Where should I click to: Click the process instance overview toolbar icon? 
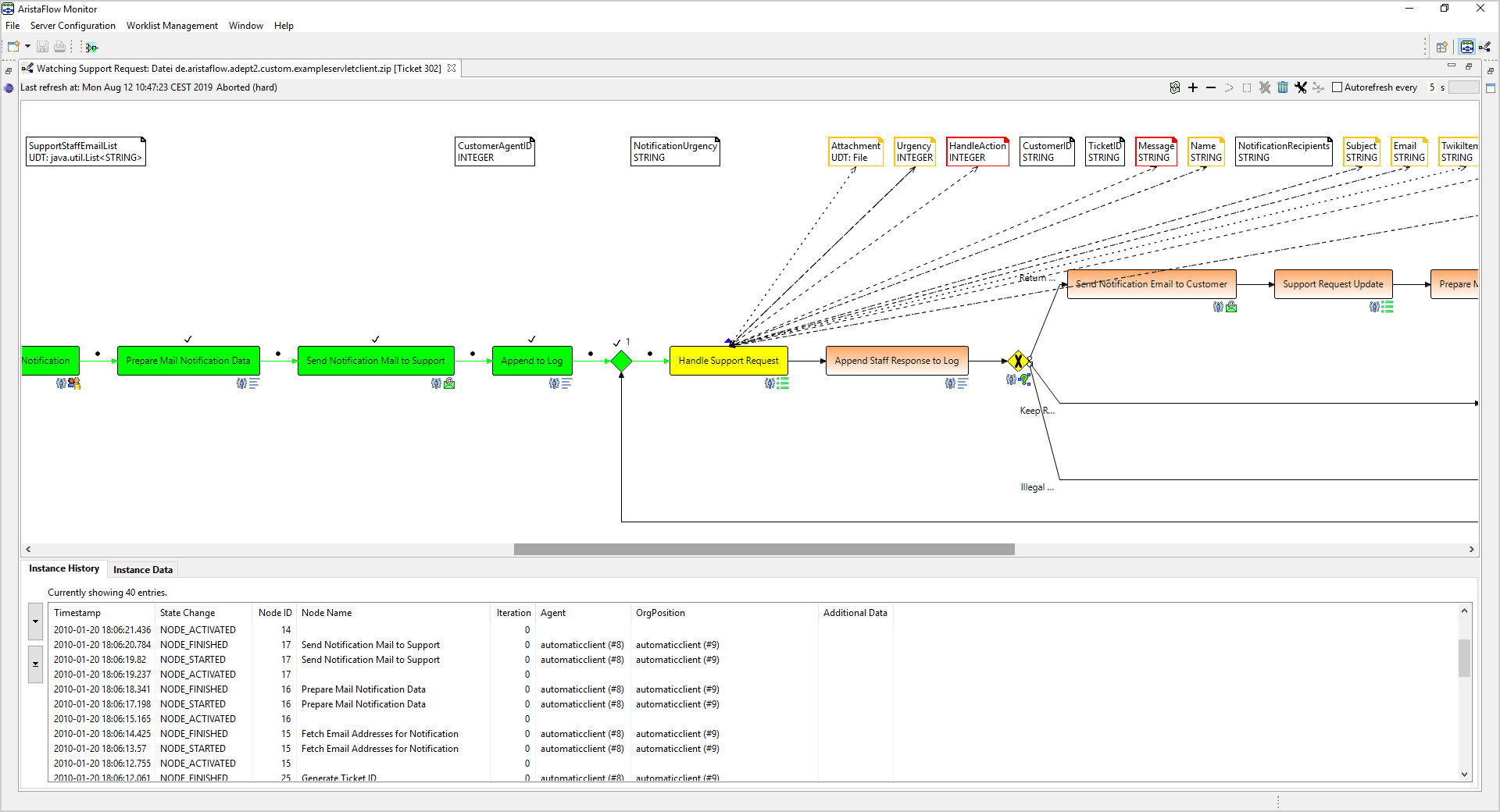(91, 48)
